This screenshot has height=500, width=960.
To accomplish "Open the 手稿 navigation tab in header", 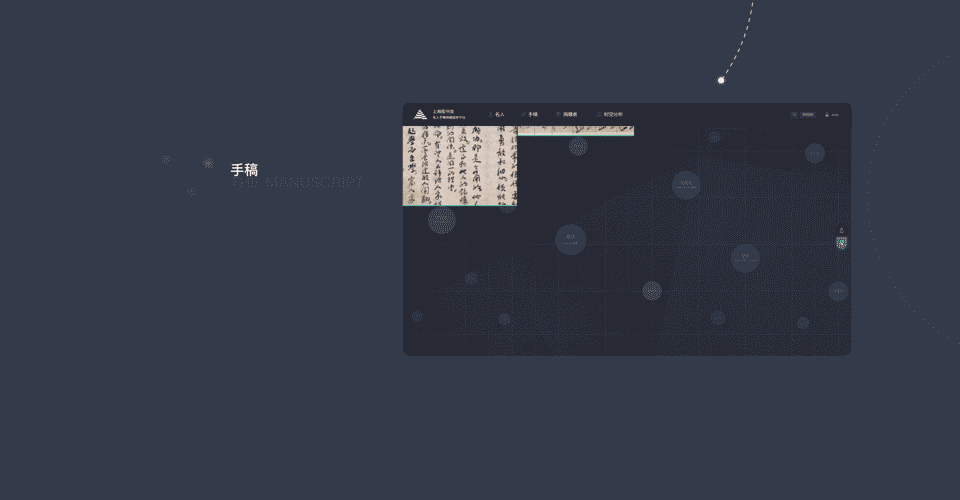I will pyautogui.click(x=530, y=114).
